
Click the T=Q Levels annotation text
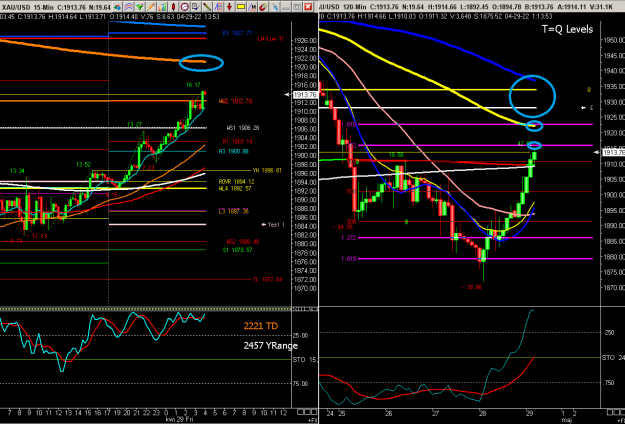point(567,29)
